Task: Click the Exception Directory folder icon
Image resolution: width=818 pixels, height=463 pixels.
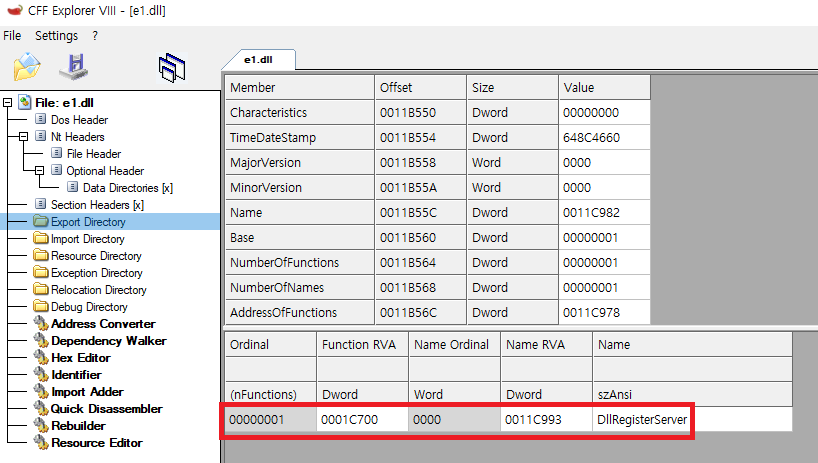Action: (41, 272)
